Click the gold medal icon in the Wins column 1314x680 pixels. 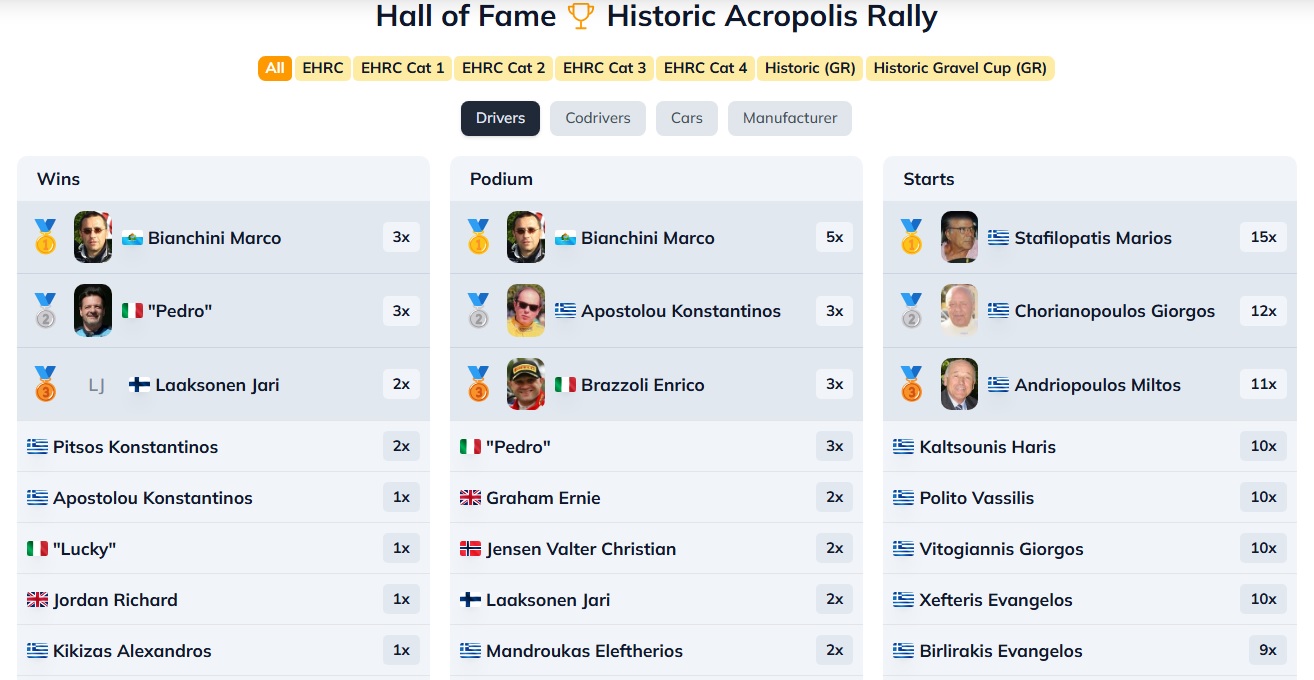click(45, 237)
